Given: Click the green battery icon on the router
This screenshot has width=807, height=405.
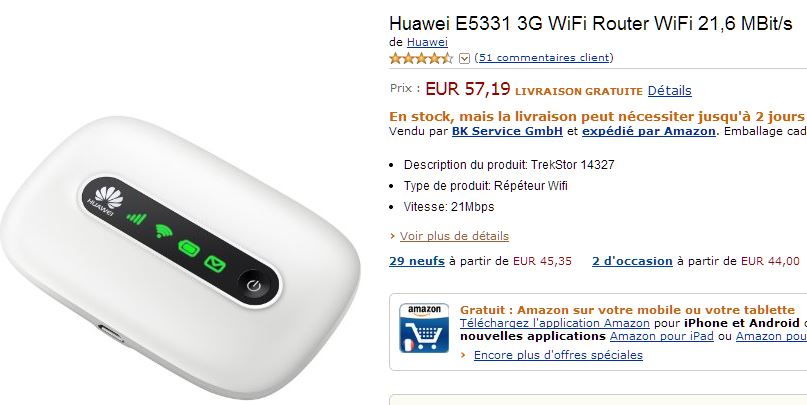Looking at the screenshot, I should point(189,248).
